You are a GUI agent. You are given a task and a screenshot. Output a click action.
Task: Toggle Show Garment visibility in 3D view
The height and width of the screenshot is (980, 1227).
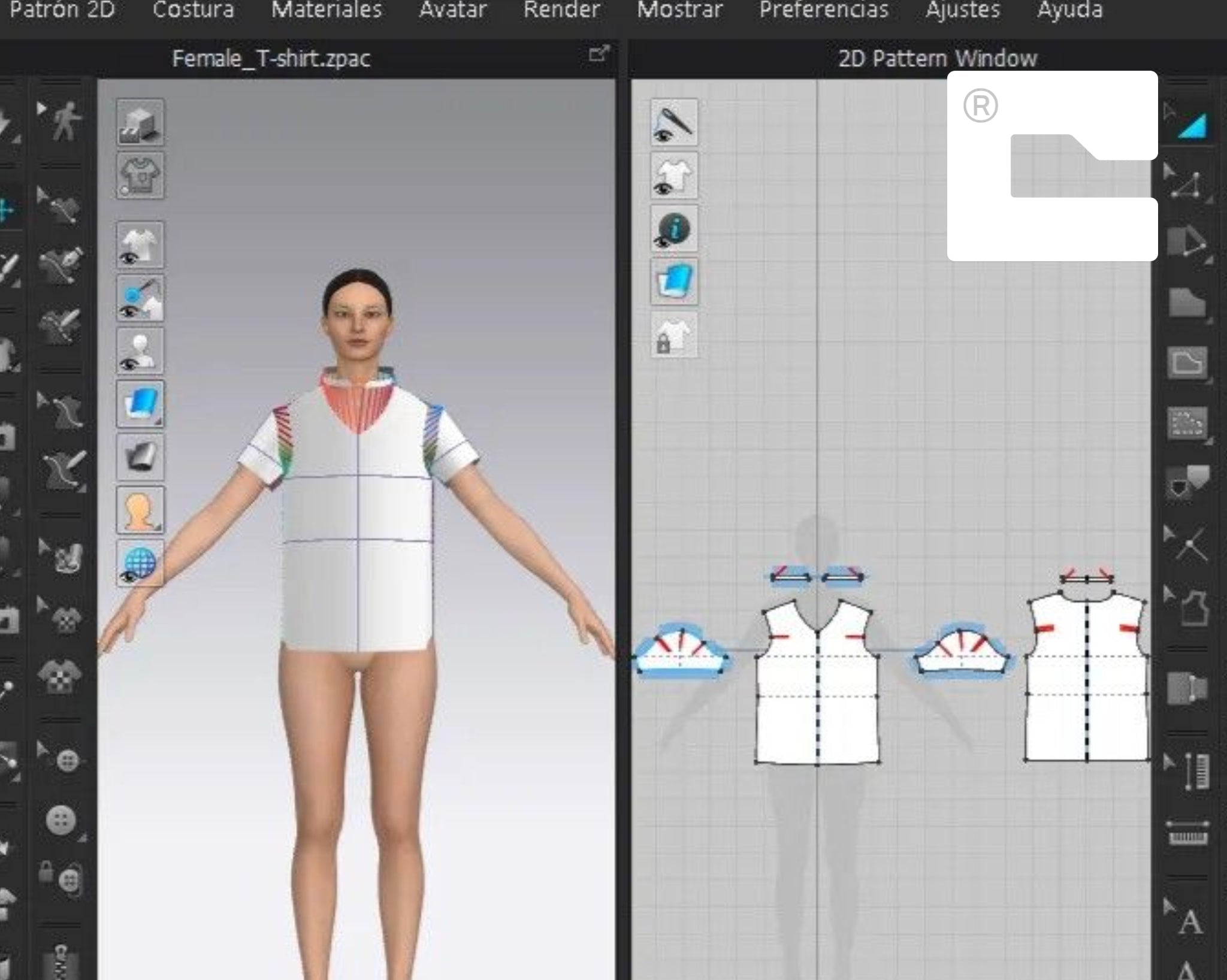[140, 245]
